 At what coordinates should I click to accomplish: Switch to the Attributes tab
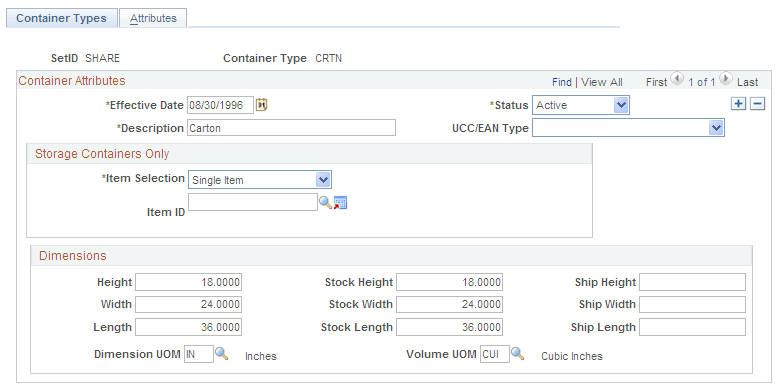click(153, 18)
